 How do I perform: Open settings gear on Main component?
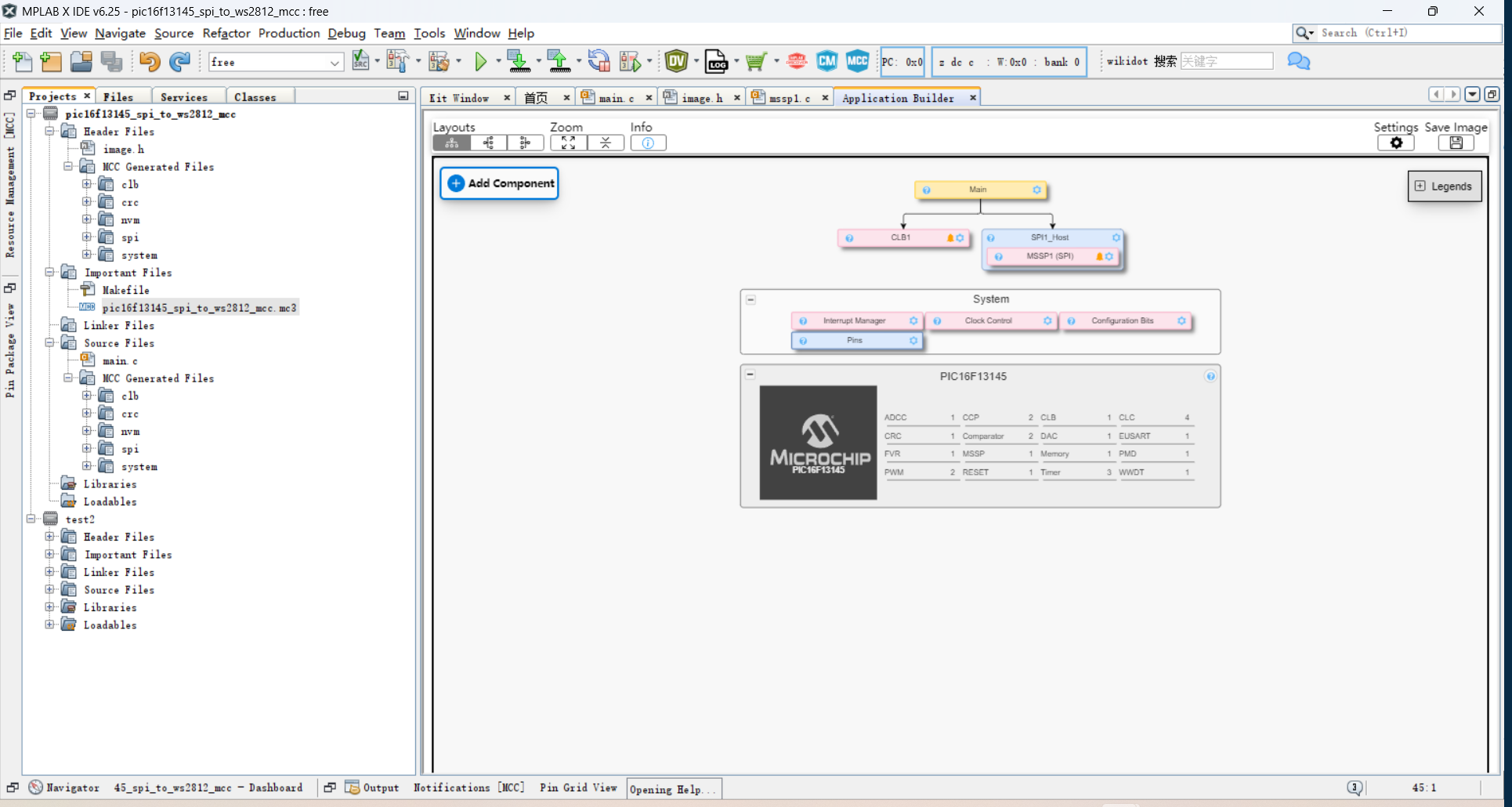pyautogui.click(x=1036, y=190)
